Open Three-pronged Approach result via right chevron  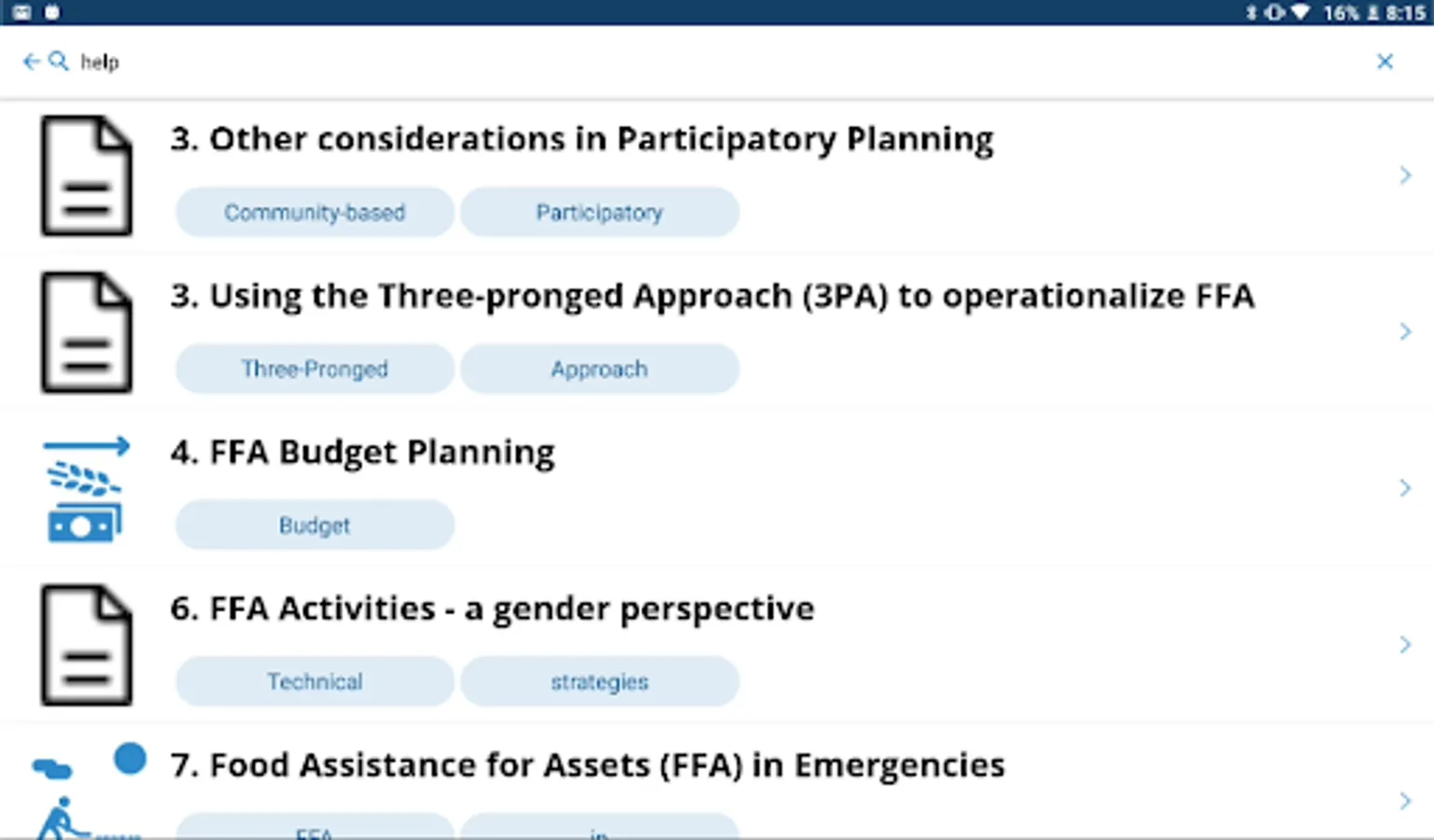tap(1405, 332)
